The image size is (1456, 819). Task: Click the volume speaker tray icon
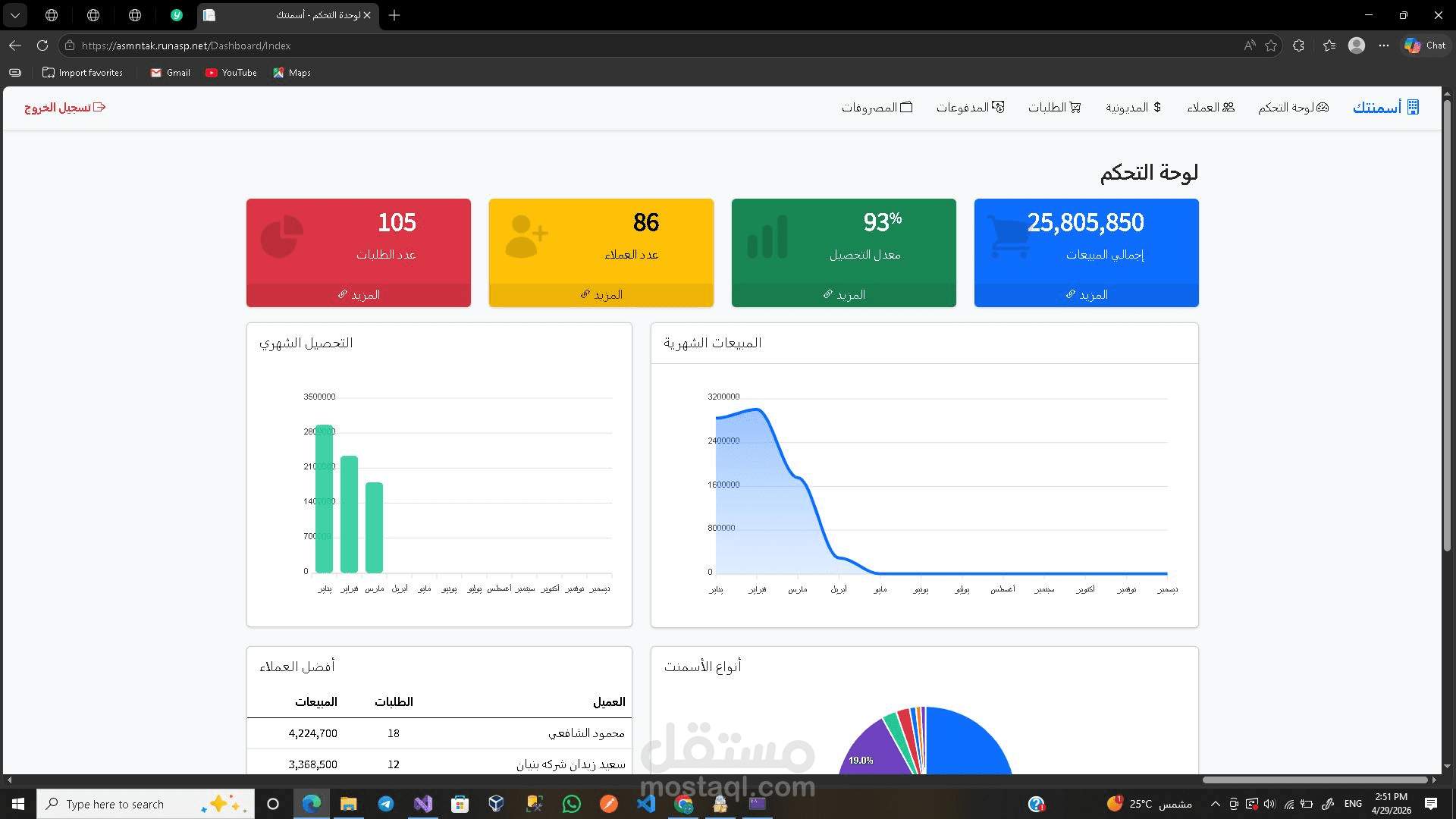pos(1269,804)
